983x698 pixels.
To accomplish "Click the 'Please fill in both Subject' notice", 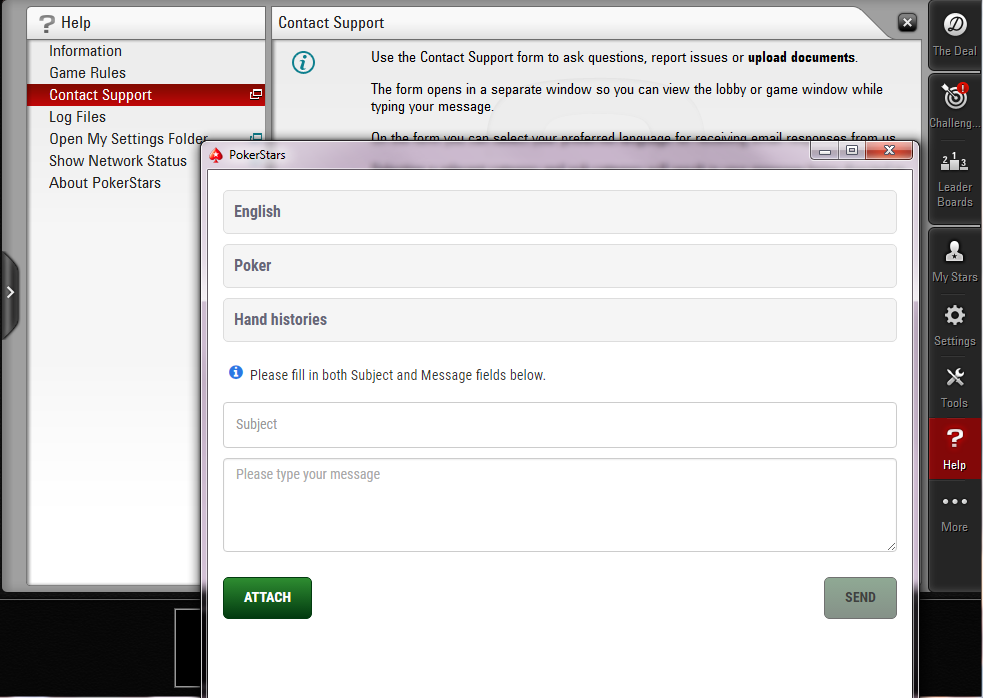I will click(397, 375).
